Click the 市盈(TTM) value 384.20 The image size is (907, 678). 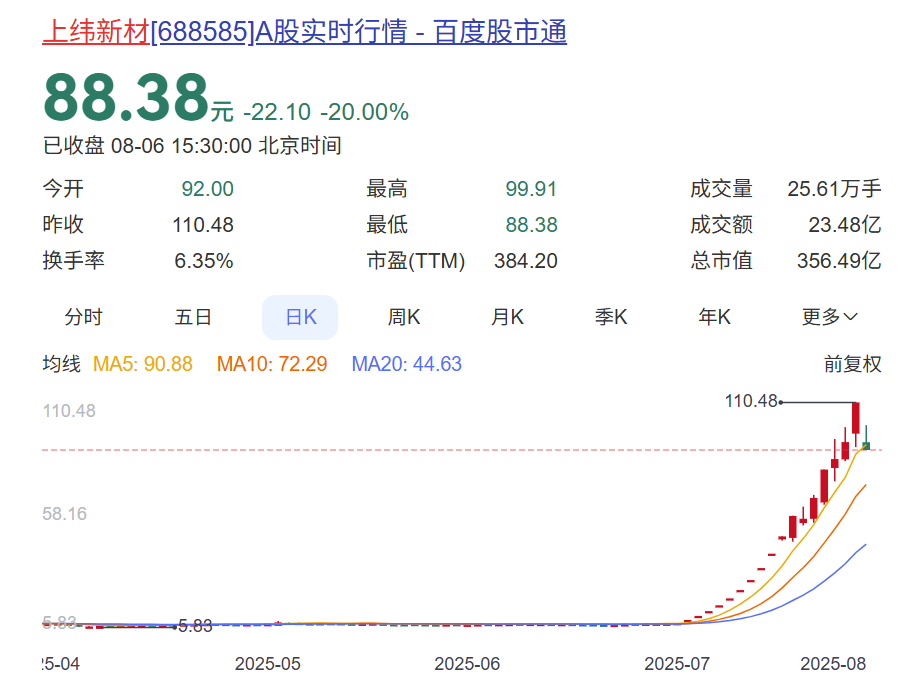tap(525, 261)
